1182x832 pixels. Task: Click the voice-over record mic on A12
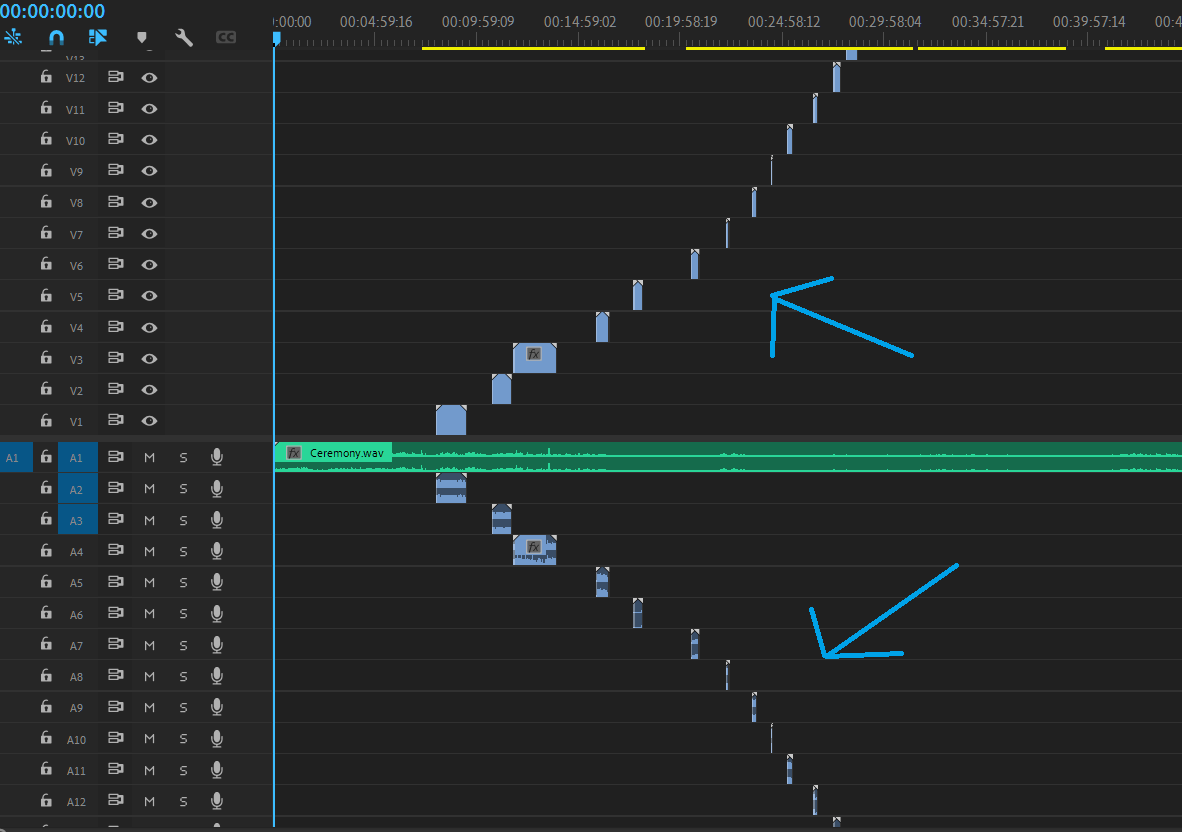[x=216, y=801]
